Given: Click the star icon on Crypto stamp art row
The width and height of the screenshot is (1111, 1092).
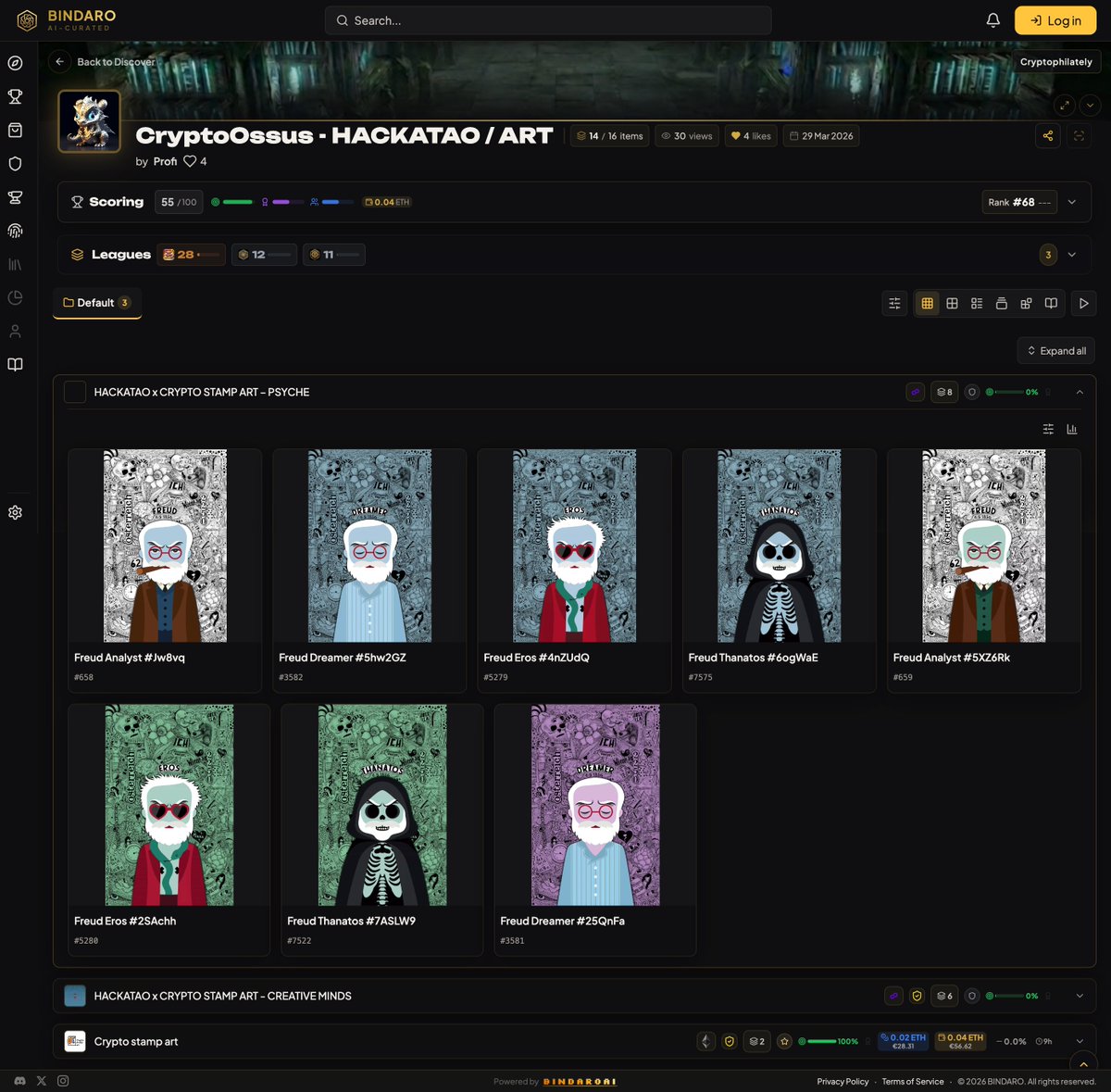Looking at the screenshot, I should [784, 1041].
